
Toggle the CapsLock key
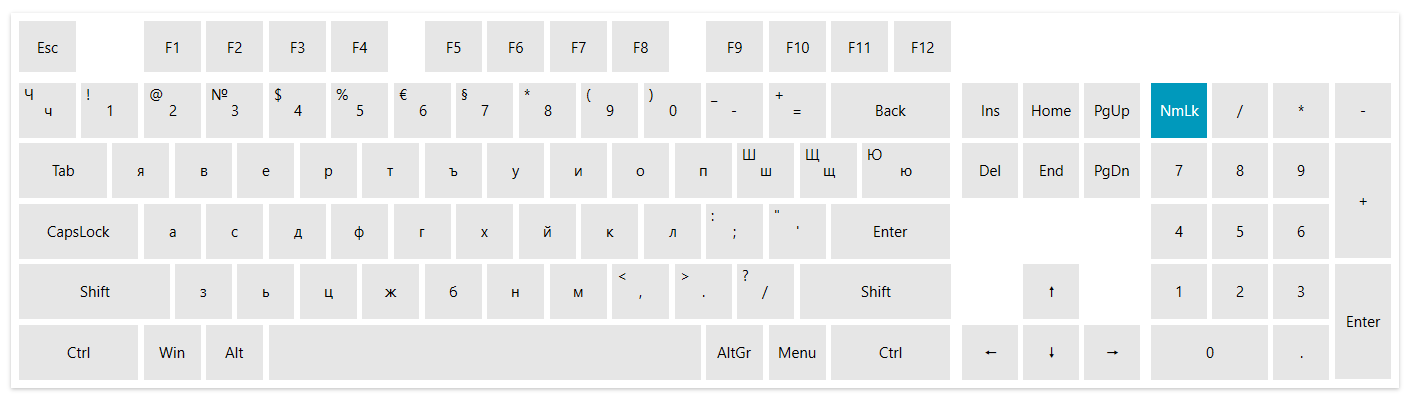(x=78, y=232)
